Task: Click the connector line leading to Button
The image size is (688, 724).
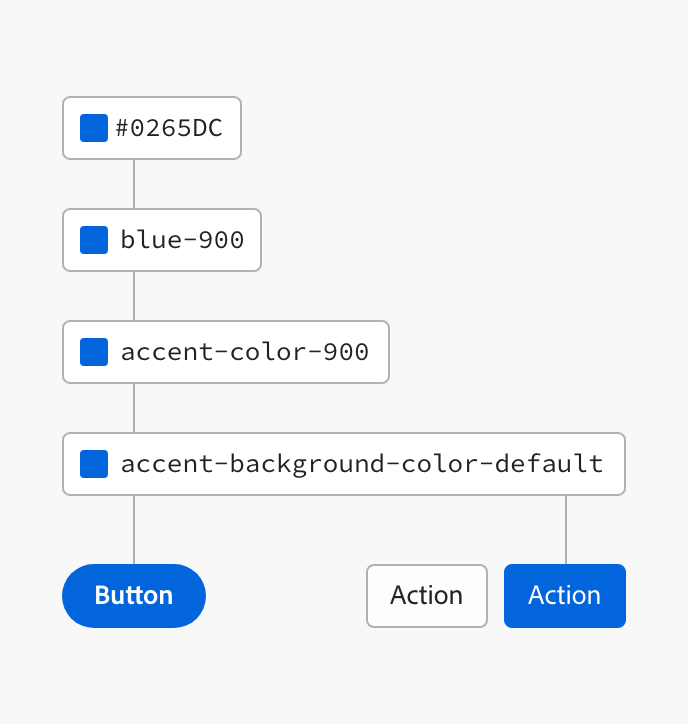Action: coord(134,530)
